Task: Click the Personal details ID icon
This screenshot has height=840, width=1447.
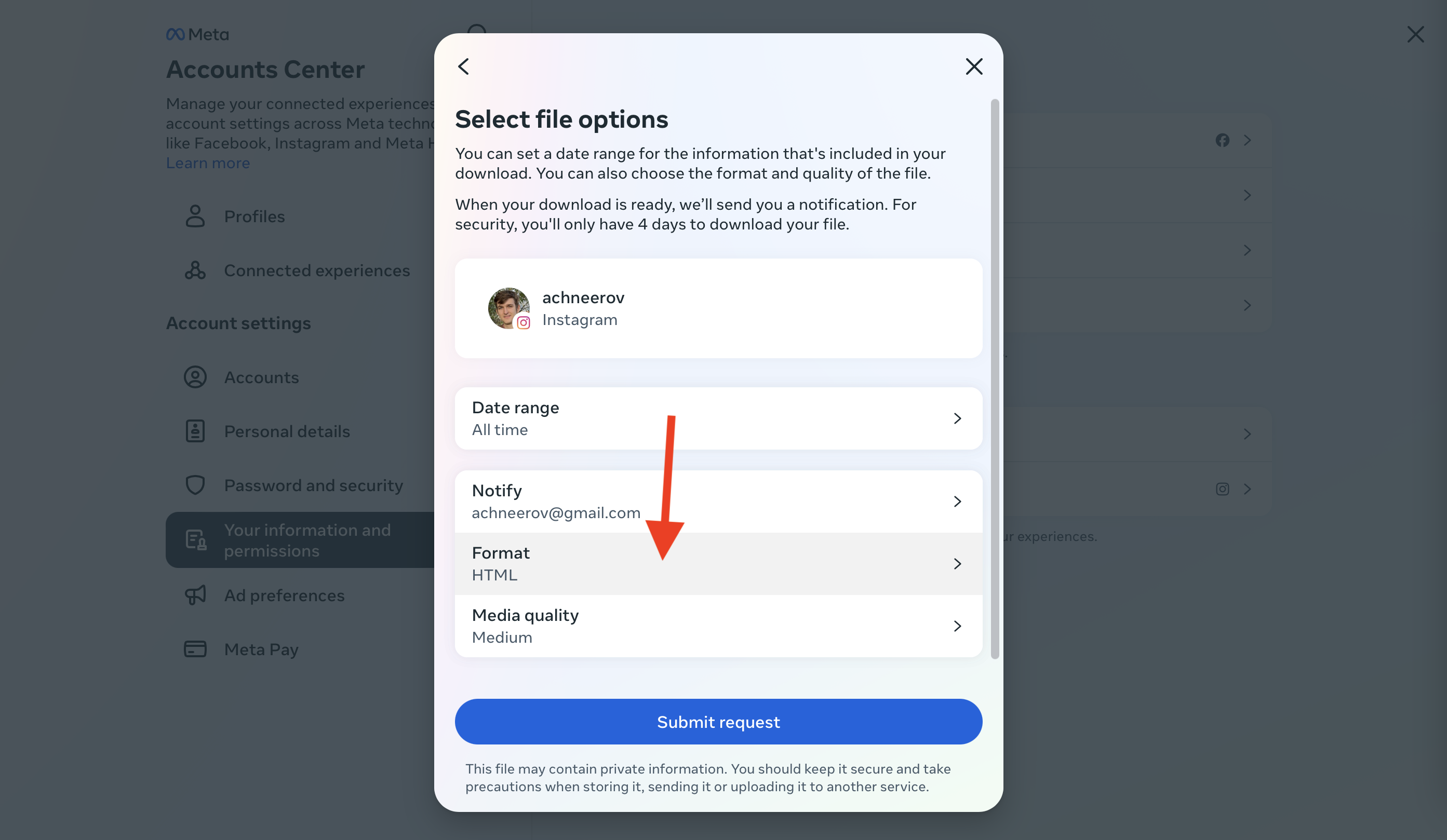Action: (195, 431)
